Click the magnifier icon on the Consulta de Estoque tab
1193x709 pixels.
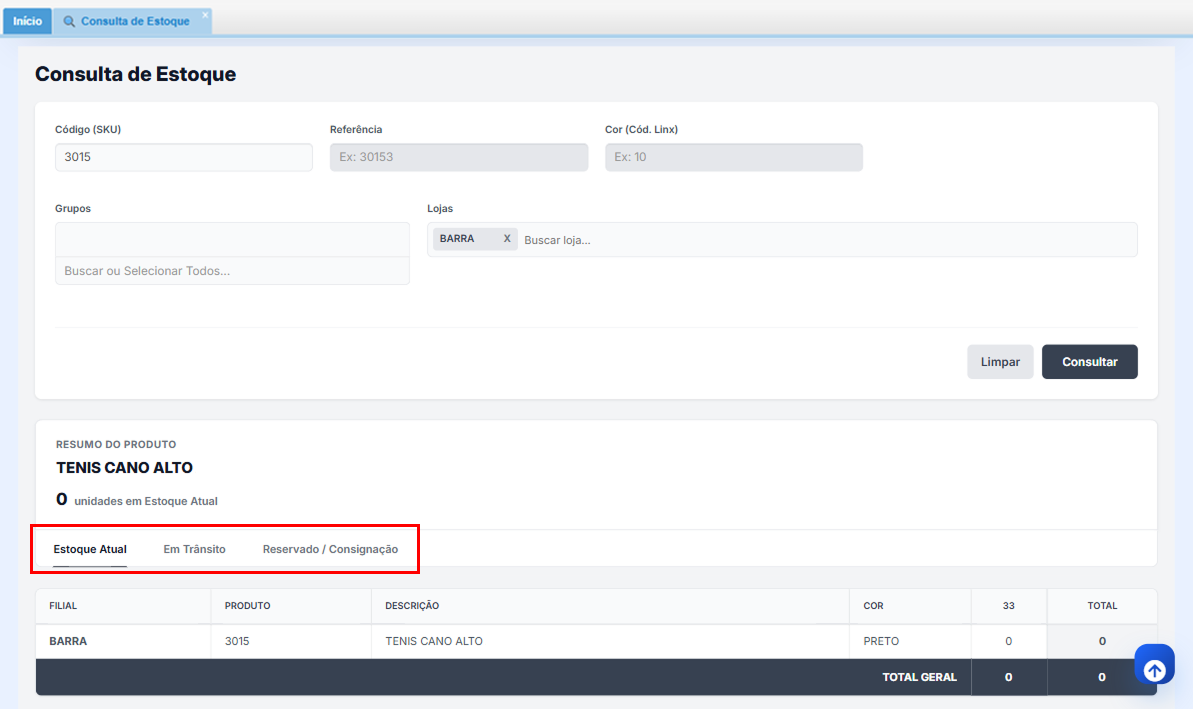click(69, 21)
